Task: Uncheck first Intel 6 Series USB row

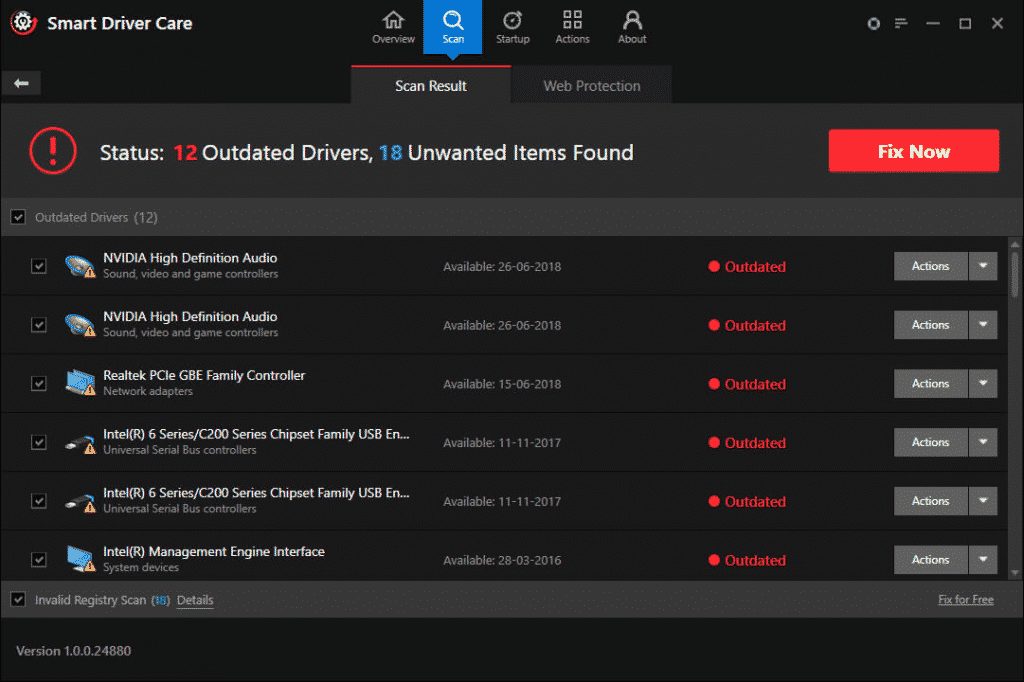Action: point(39,442)
